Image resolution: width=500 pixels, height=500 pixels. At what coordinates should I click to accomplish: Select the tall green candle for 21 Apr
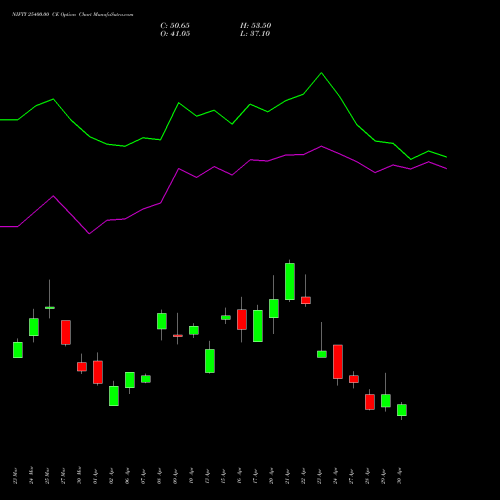click(290, 281)
